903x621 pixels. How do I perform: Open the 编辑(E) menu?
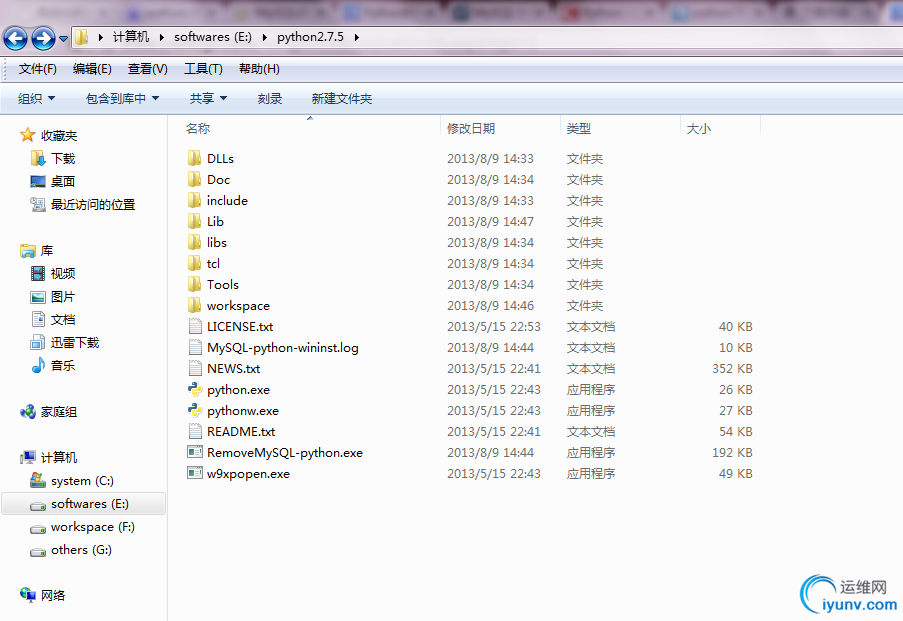[92, 69]
